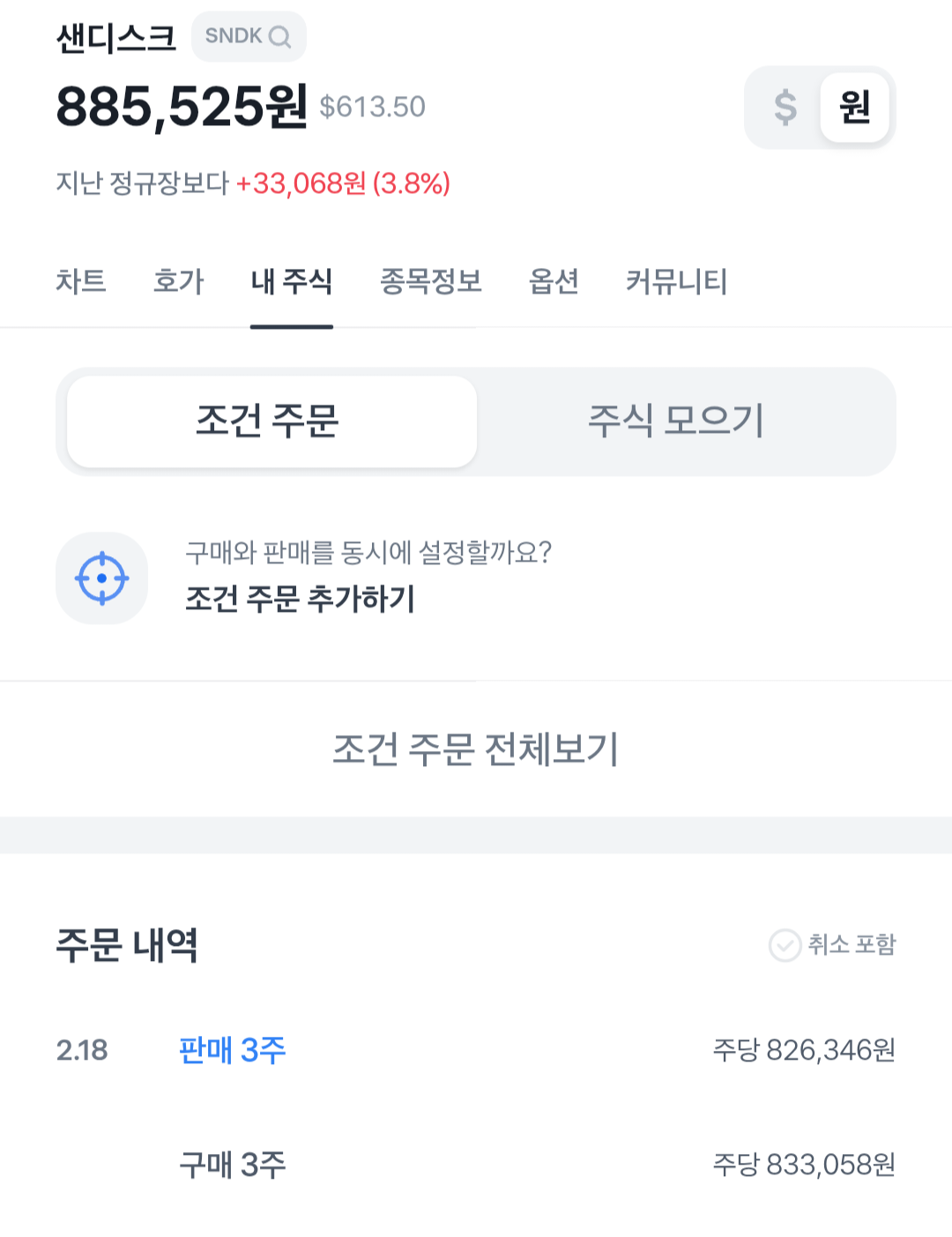Tap the 주당 826,346원 sell price

pos(804,1050)
